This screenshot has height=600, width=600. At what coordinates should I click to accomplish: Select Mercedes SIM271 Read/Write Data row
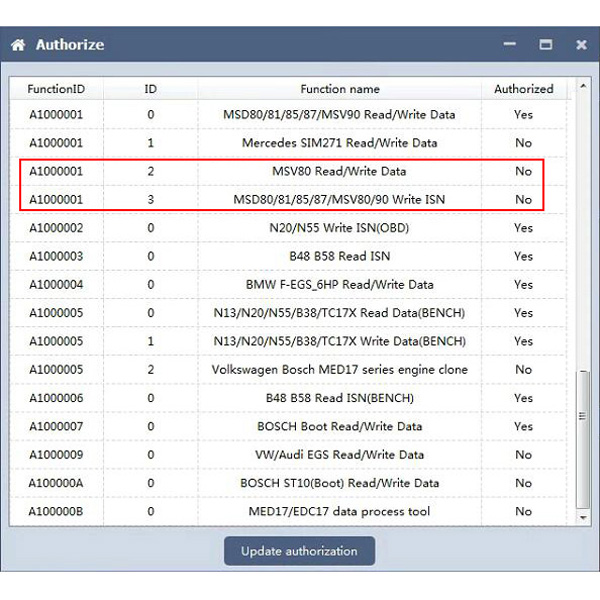[288, 143]
